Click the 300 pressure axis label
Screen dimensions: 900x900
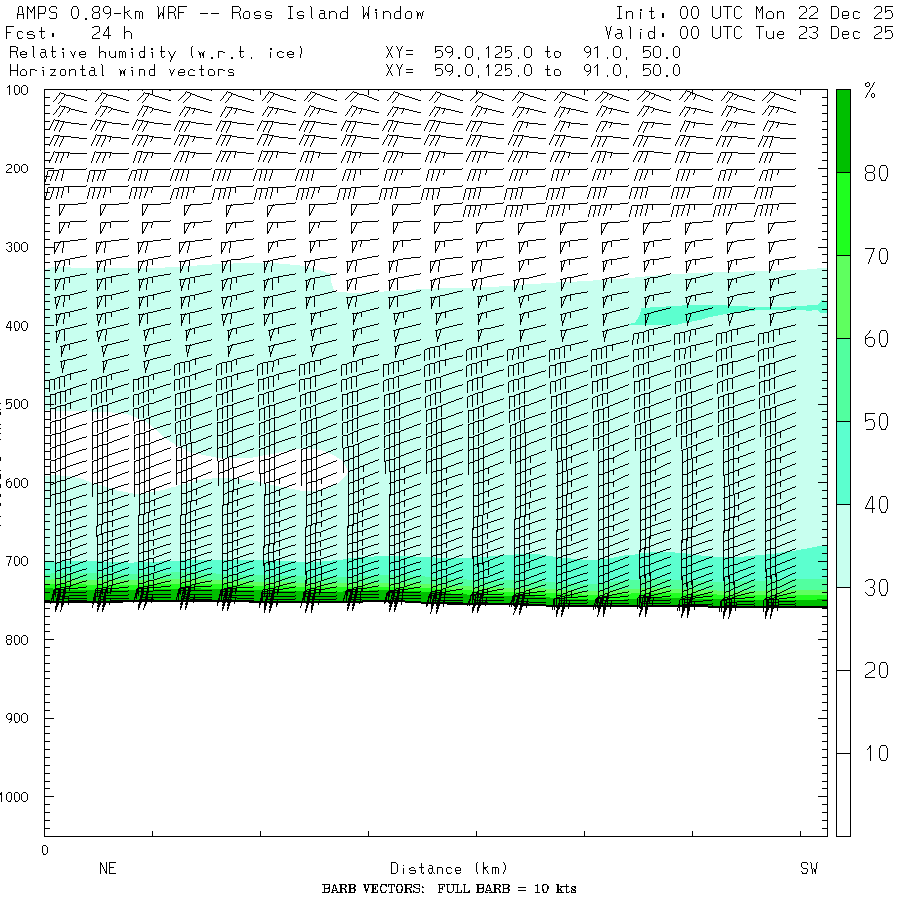click(x=17, y=247)
